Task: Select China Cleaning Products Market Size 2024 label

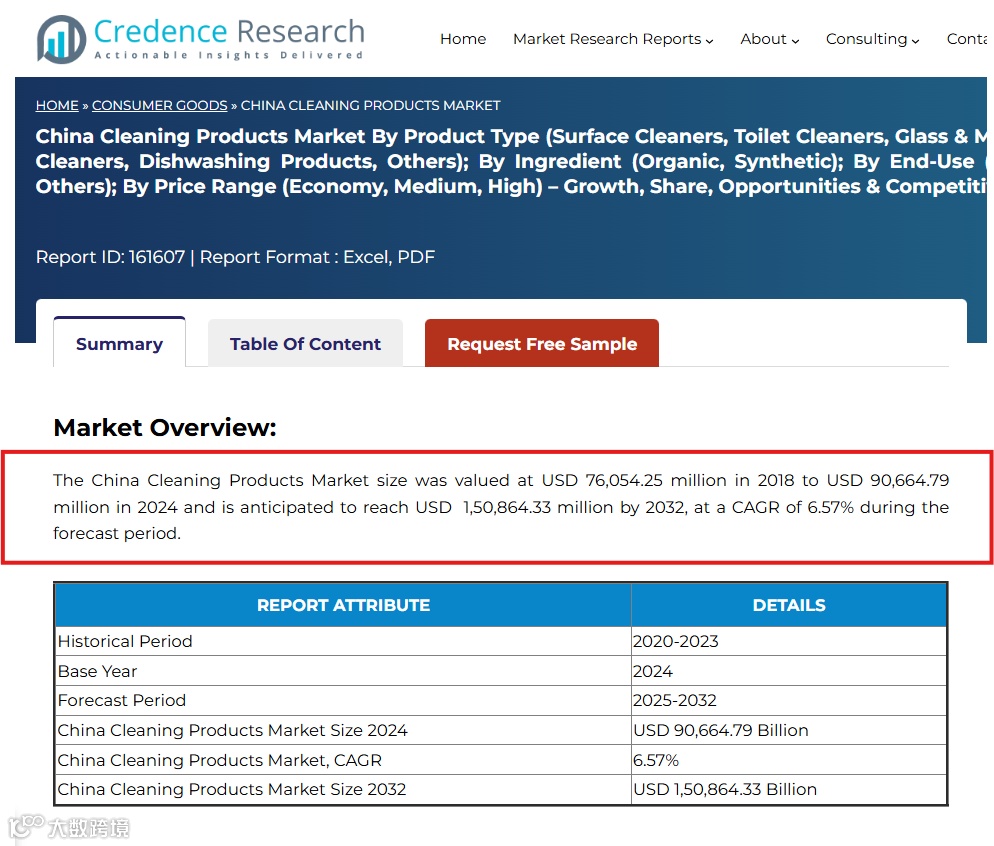Action: [232, 730]
